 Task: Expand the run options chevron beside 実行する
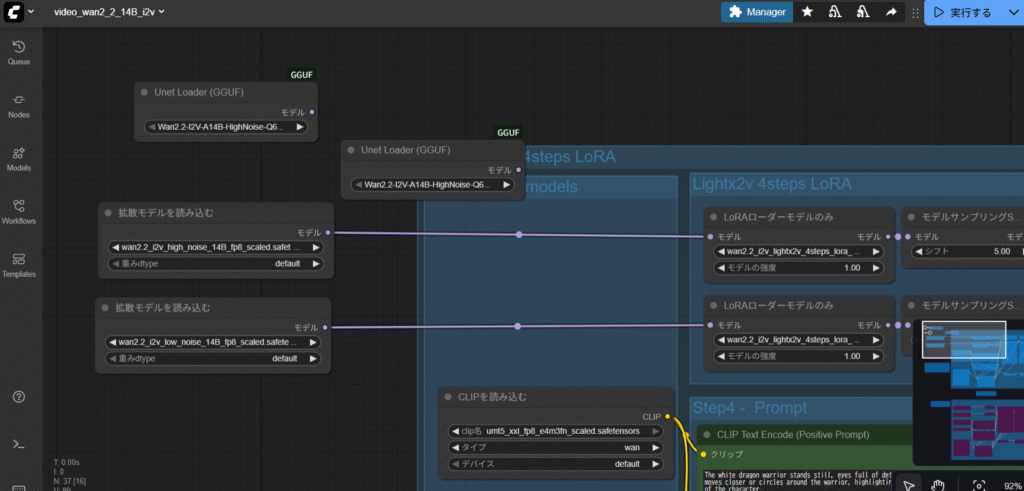(x=1013, y=12)
